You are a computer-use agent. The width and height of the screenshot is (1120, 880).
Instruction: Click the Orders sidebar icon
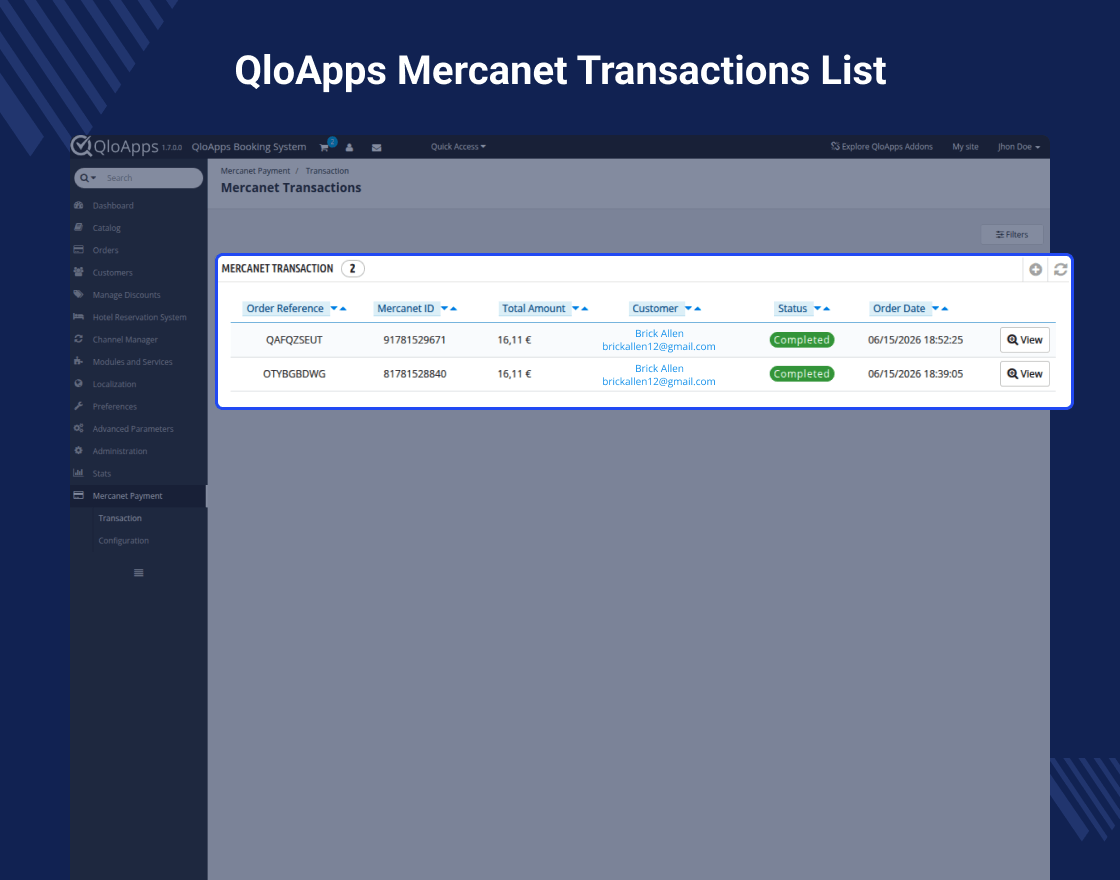click(x=79, y=249)
